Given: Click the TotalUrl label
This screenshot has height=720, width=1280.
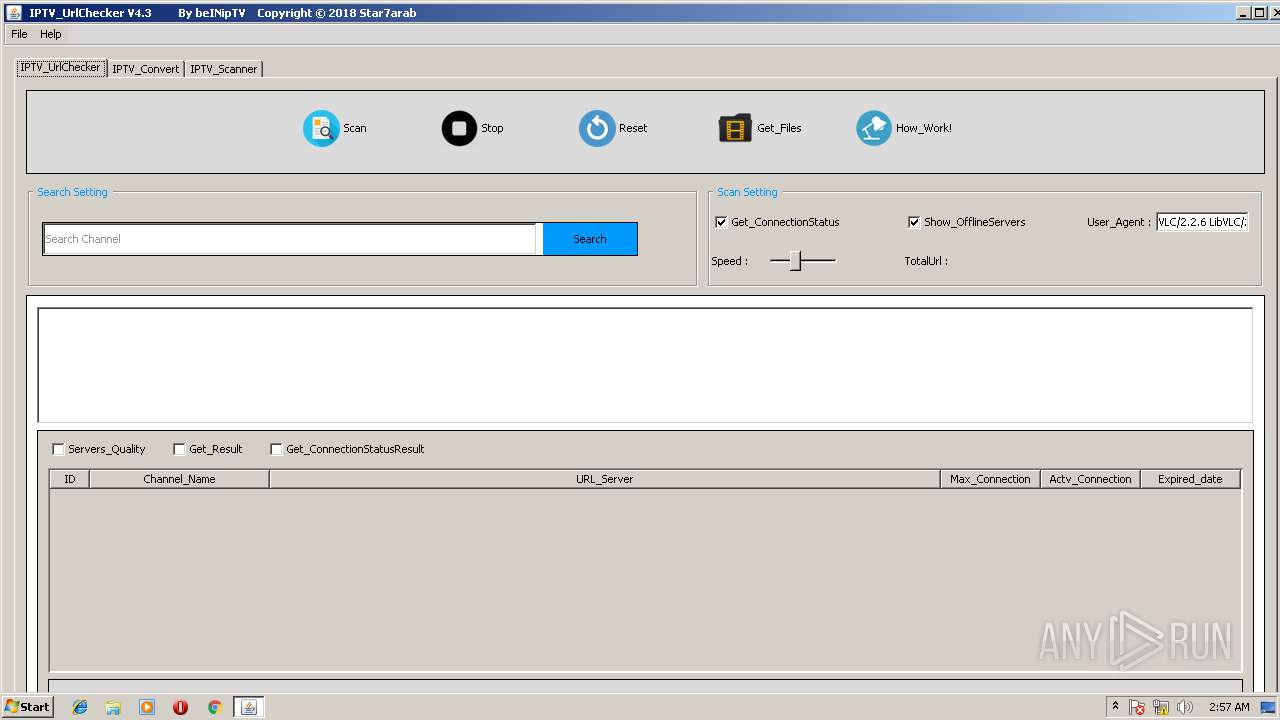Looking at the screenshot, I should [926, 261].
